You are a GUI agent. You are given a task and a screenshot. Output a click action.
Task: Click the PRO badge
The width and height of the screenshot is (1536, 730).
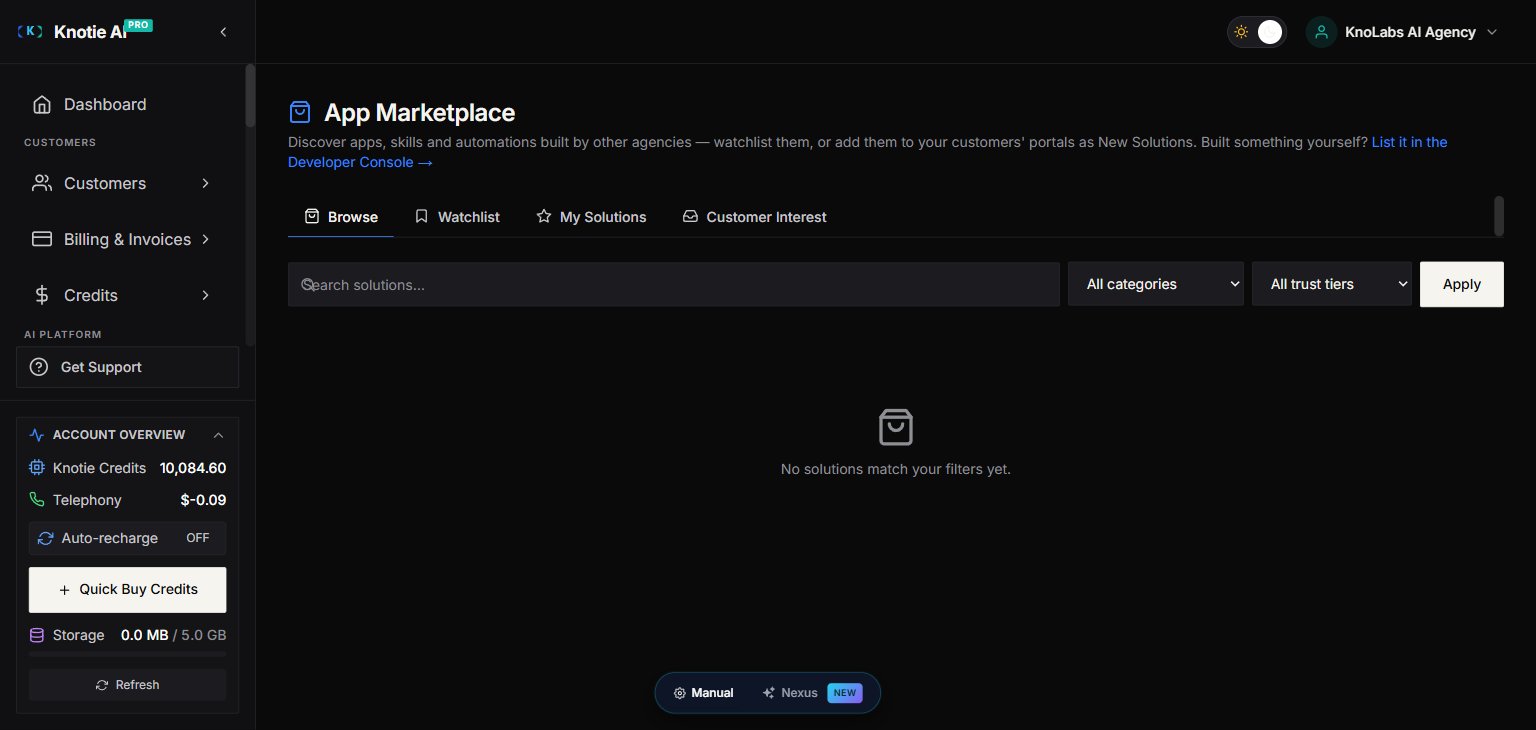(139, 24)
